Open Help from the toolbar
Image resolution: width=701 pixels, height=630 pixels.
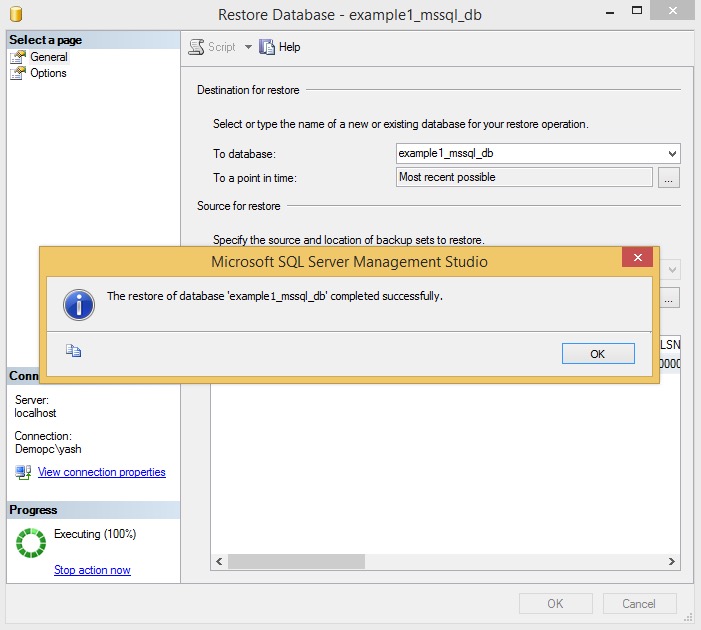pos(280,47)
